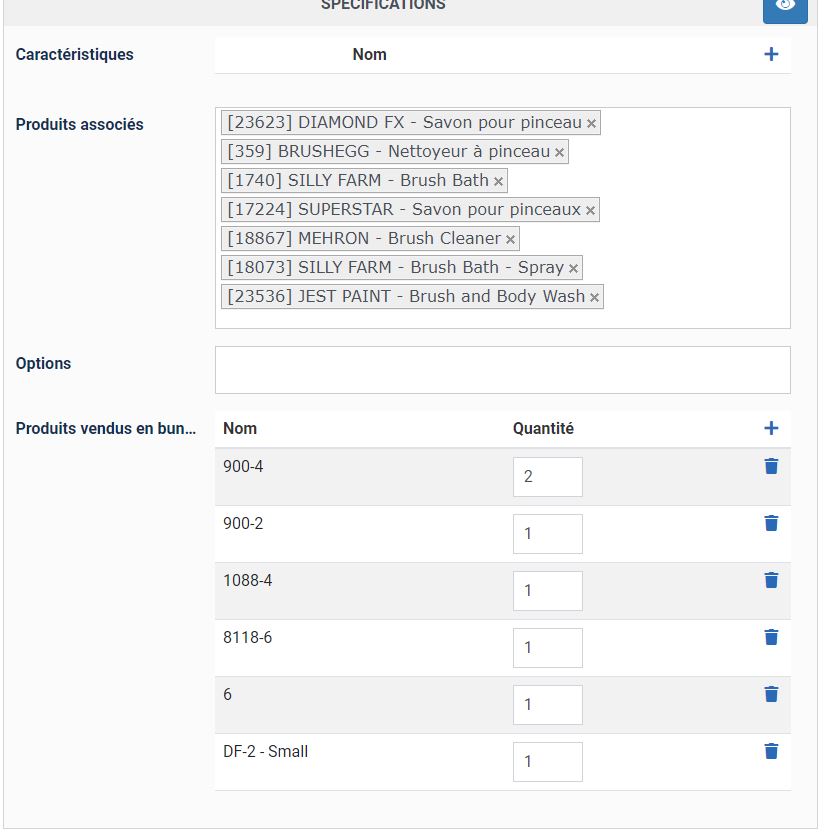Viewport: 824px width, 836px height.
Task: Remove JEST PAINT Brush and Body Wash tag
Action: 594,298
